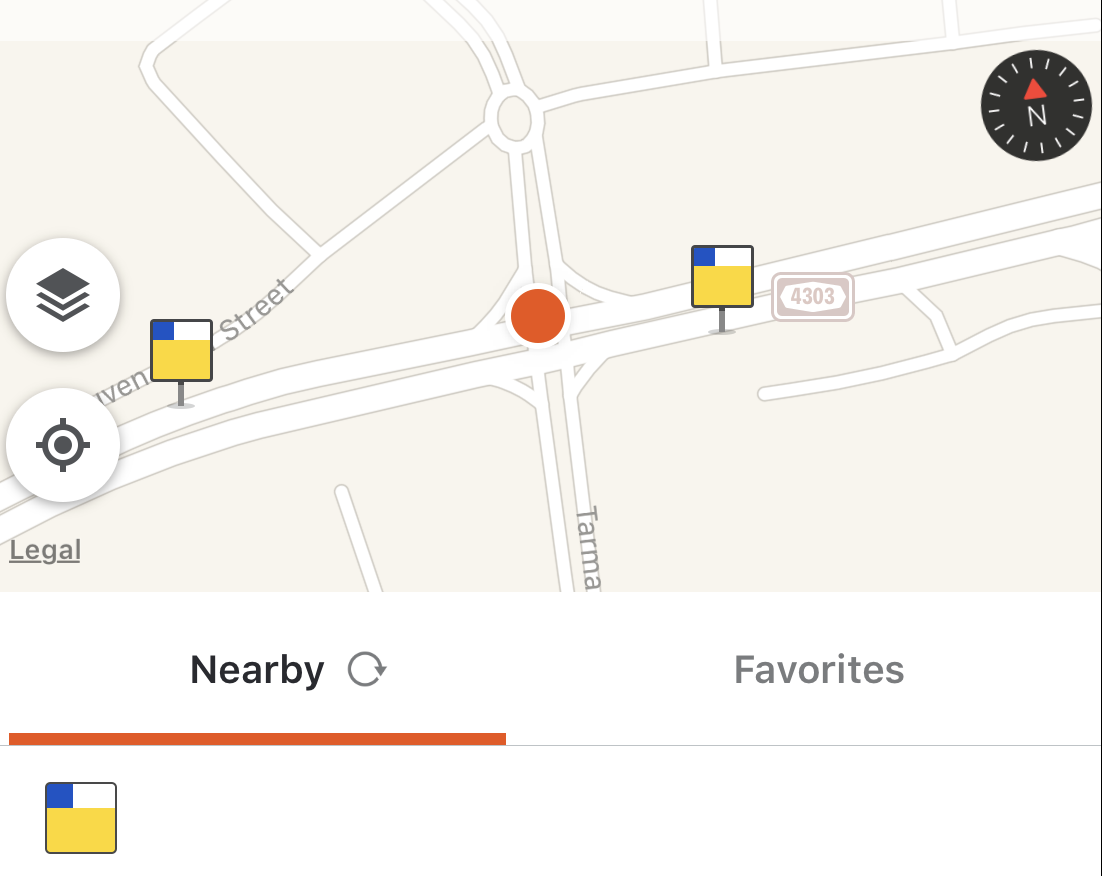The height and width of the screenshot is (876, 1102).
Task: Select the bus stop marker near Street label
Action: click(x=181, y=362)
